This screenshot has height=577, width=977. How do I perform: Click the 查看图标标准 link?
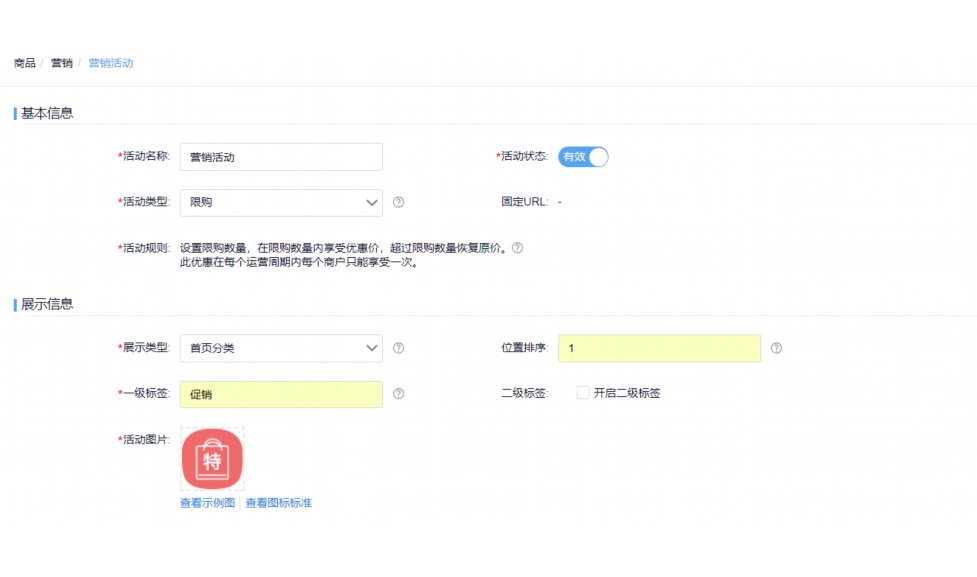pyautogui.click(x=280, y=503)
